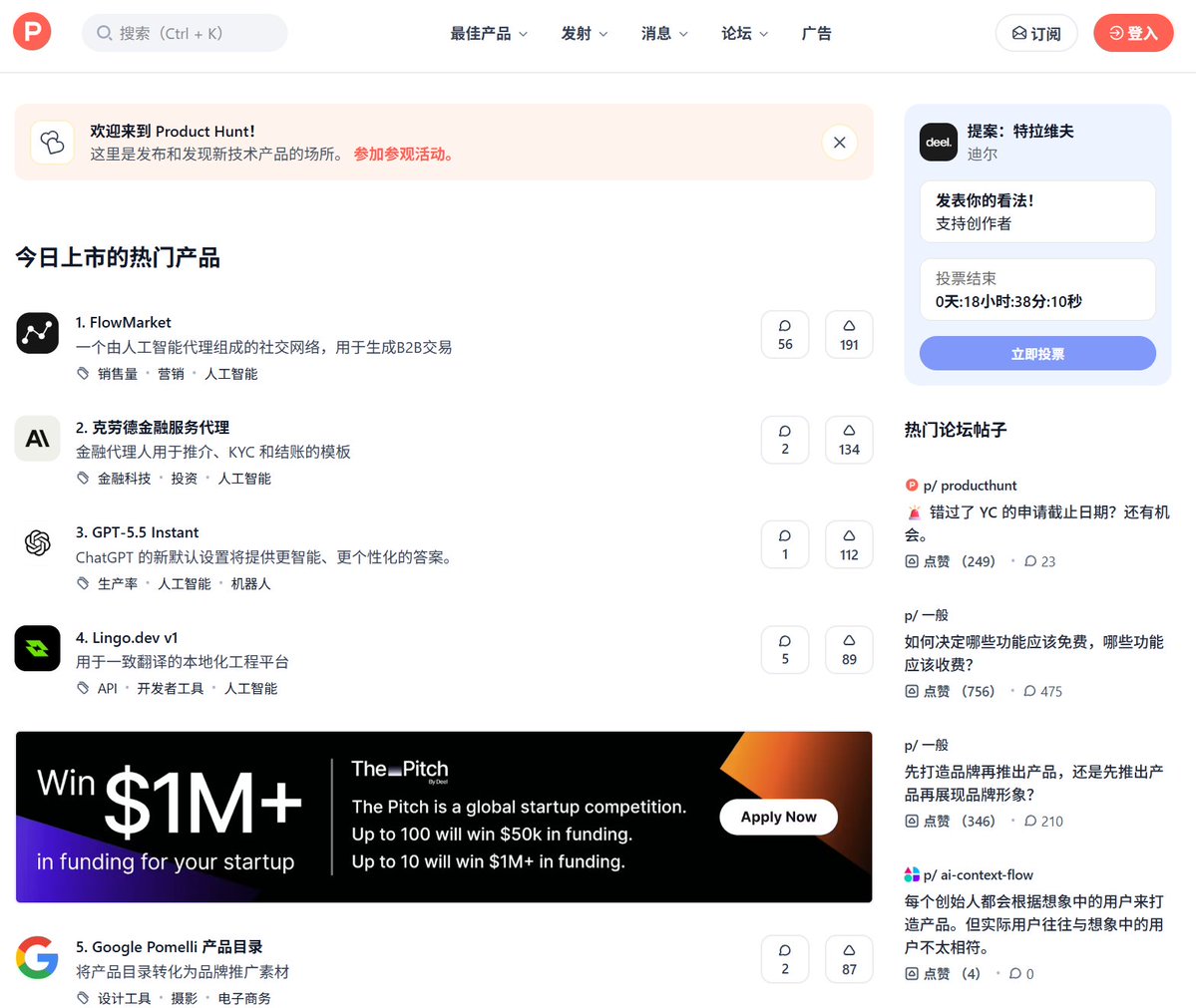Open the Lingo.dev v1 title link

click(126, 637)
